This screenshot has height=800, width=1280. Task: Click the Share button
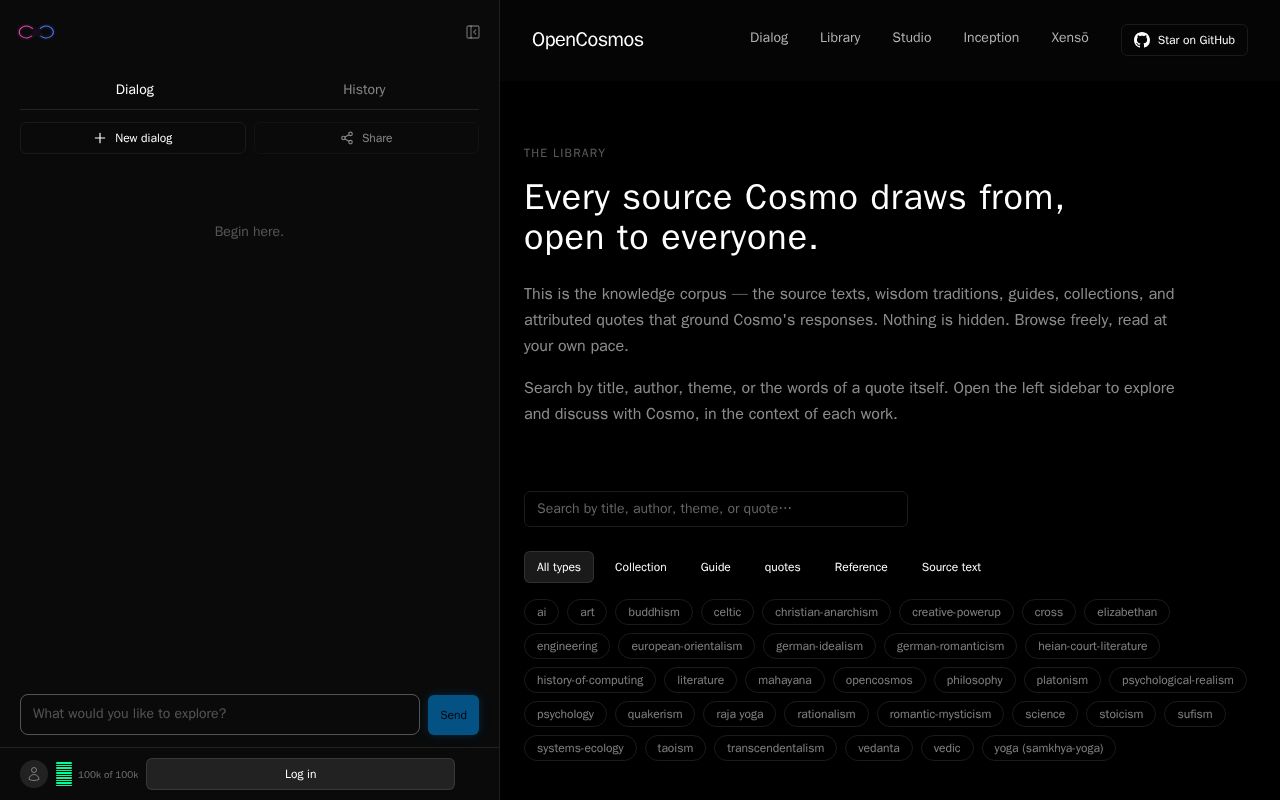tap(366, 138)
